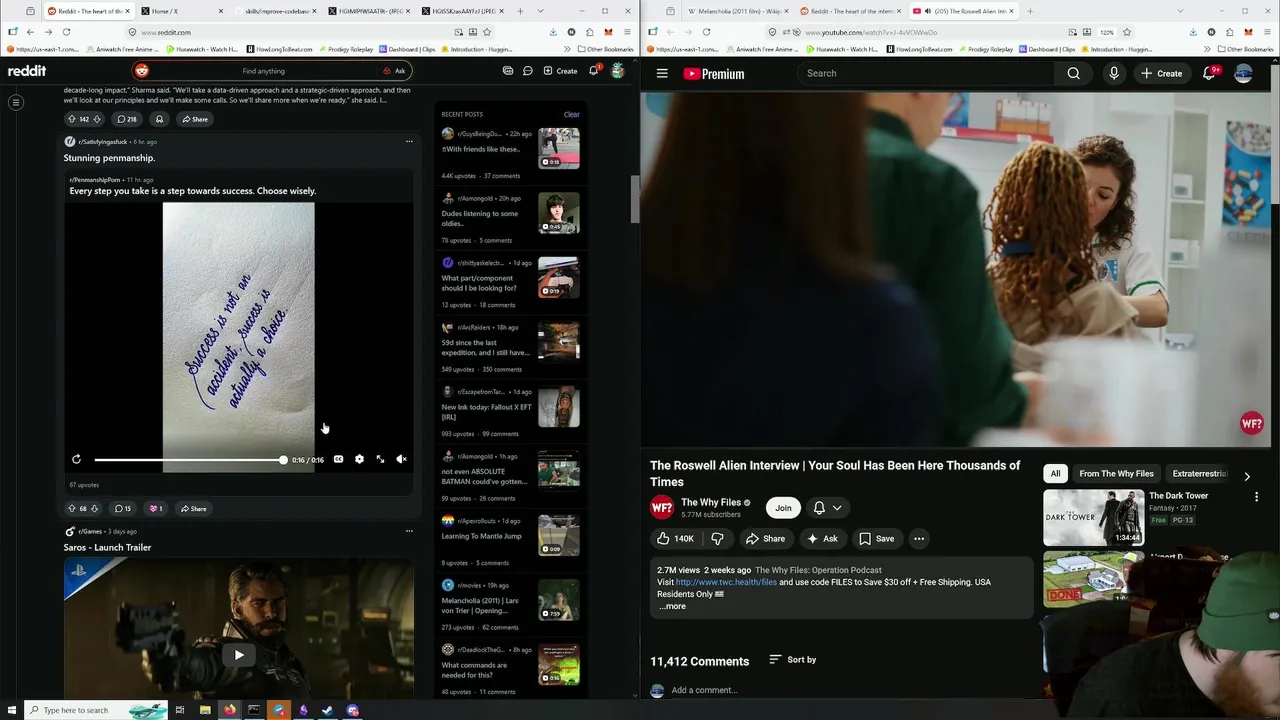Focus the YouTube search field
The image size is (1280, 720).
pyautogui.click(x=925, y=73)
